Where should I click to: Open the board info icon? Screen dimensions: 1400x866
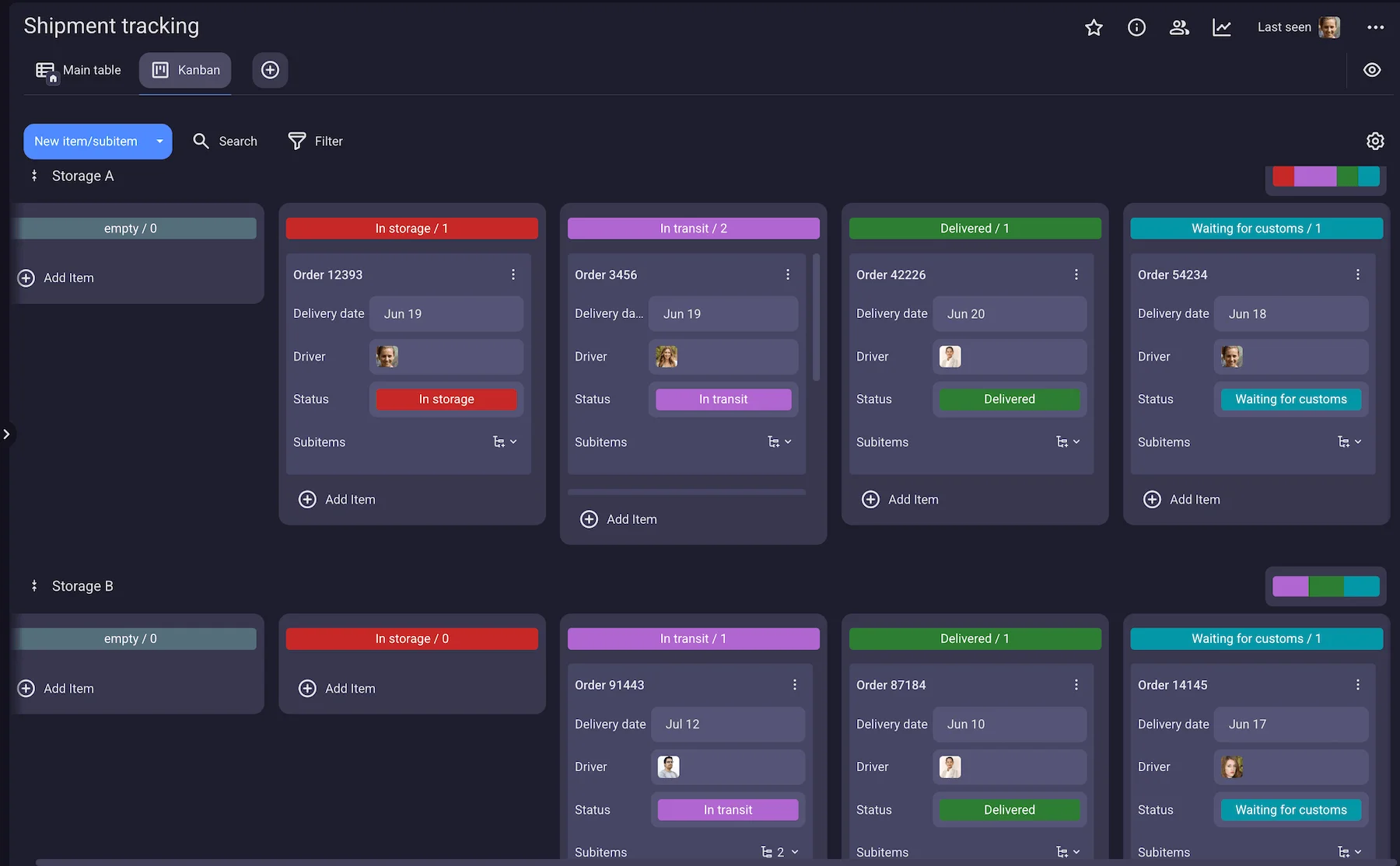point(1136,27)
